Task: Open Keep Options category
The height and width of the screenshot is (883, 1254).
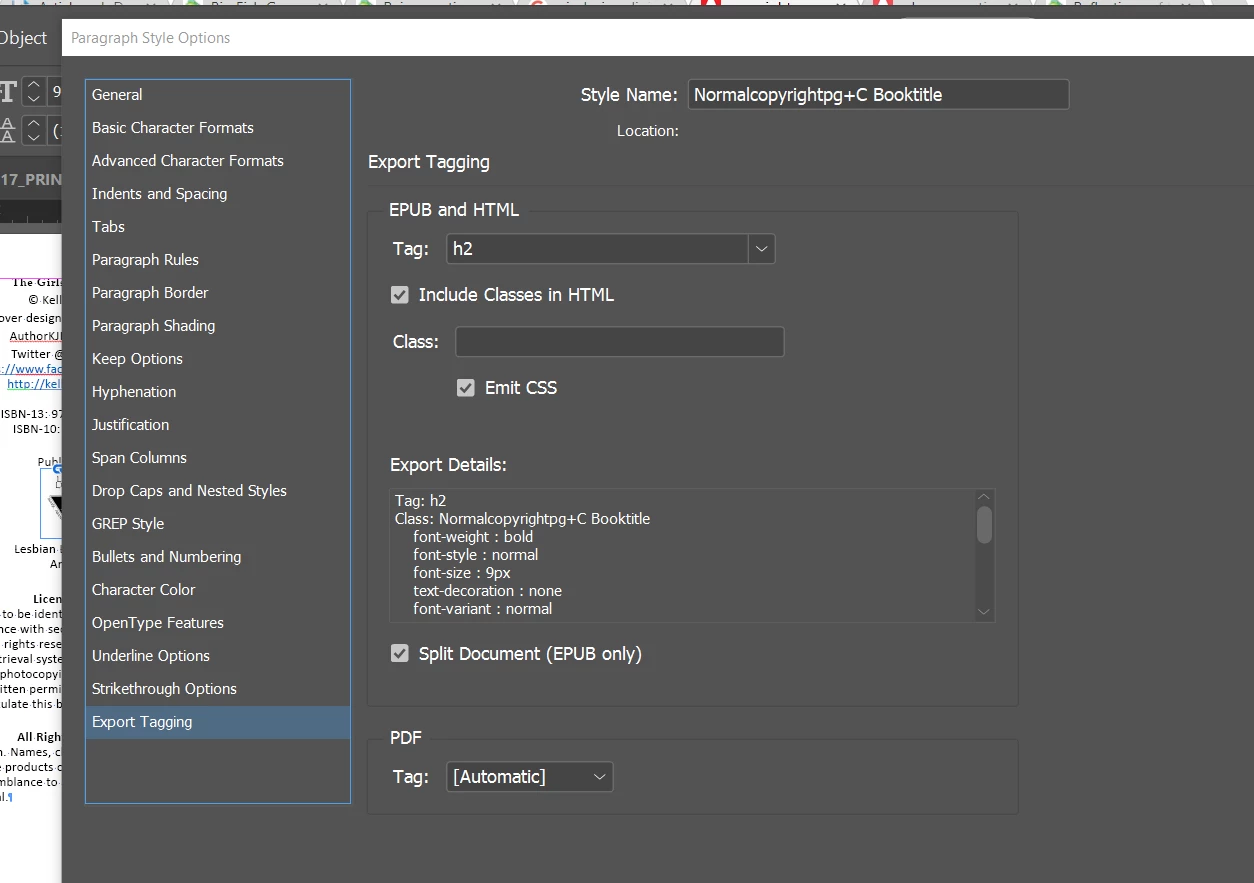Action: [x=218, y=359]
